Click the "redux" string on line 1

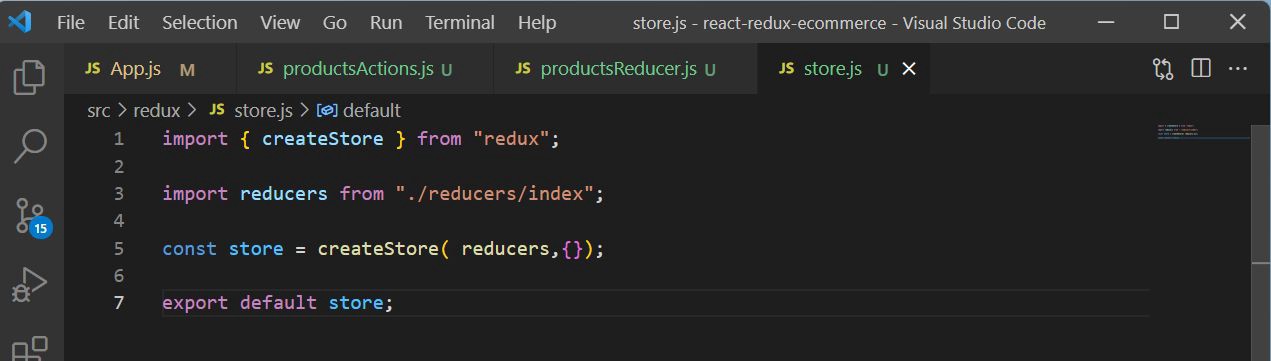pyautogui.click(x=511, y=139)
